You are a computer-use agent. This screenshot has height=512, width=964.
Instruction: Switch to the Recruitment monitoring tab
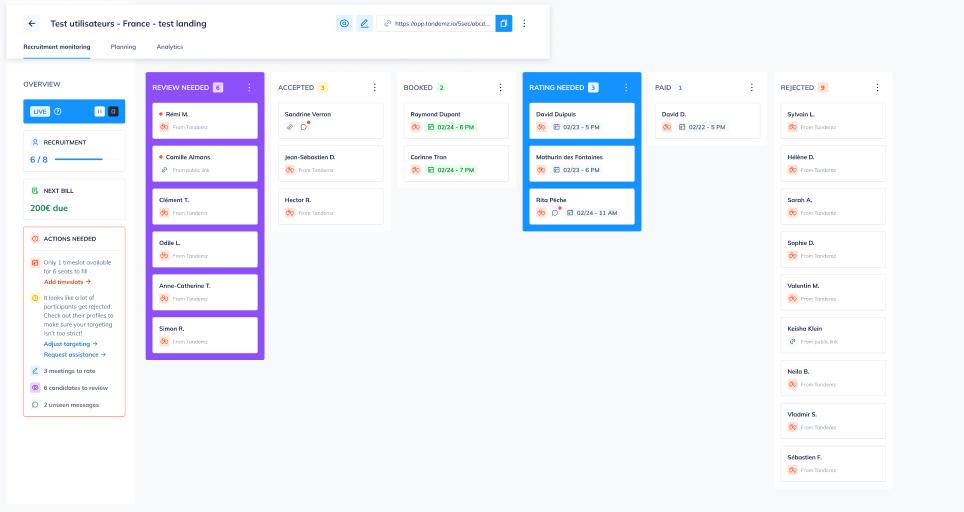point(57,47)
